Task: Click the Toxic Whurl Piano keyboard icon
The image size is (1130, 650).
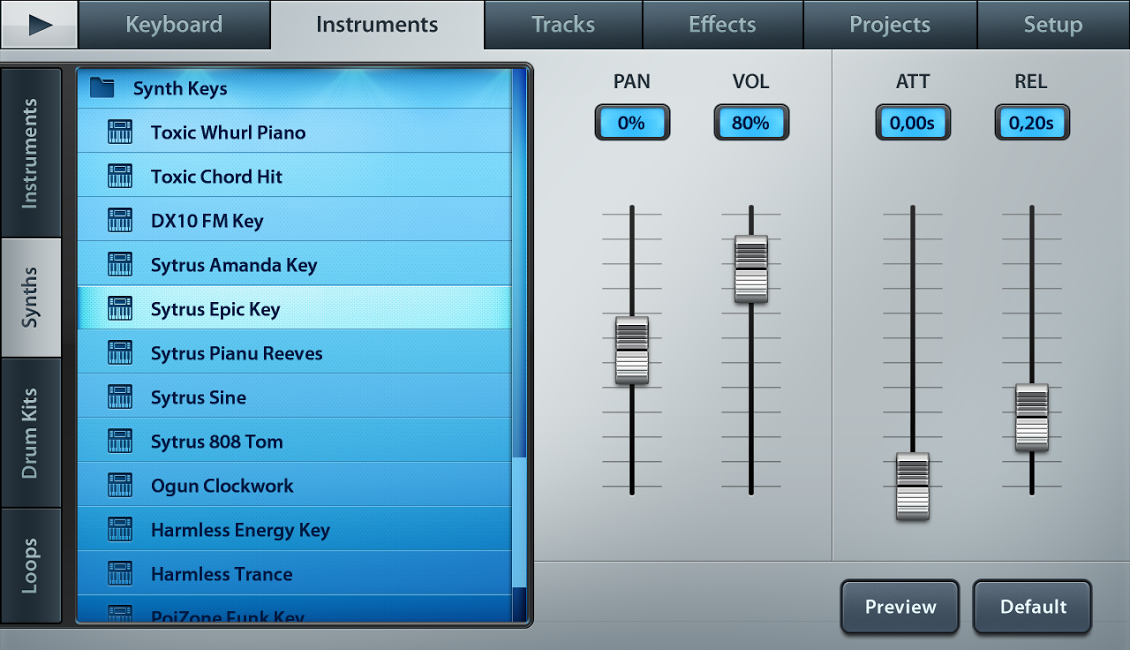Action: (x=120, y=132)
